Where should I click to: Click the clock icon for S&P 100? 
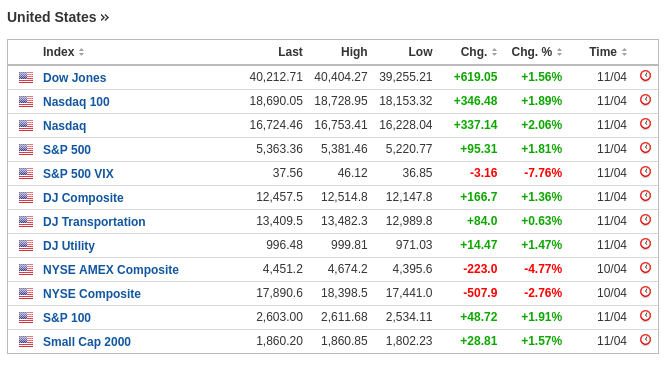646,315
